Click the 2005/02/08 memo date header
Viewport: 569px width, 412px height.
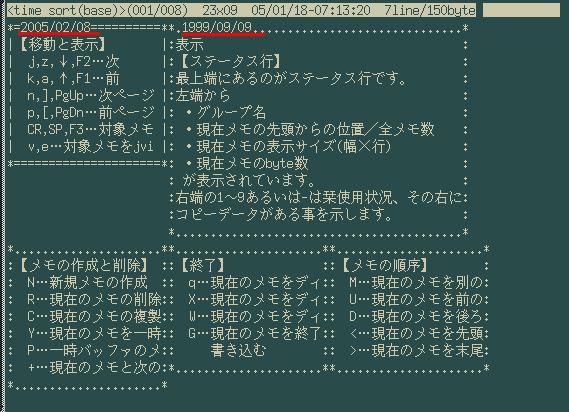point(56,27)
